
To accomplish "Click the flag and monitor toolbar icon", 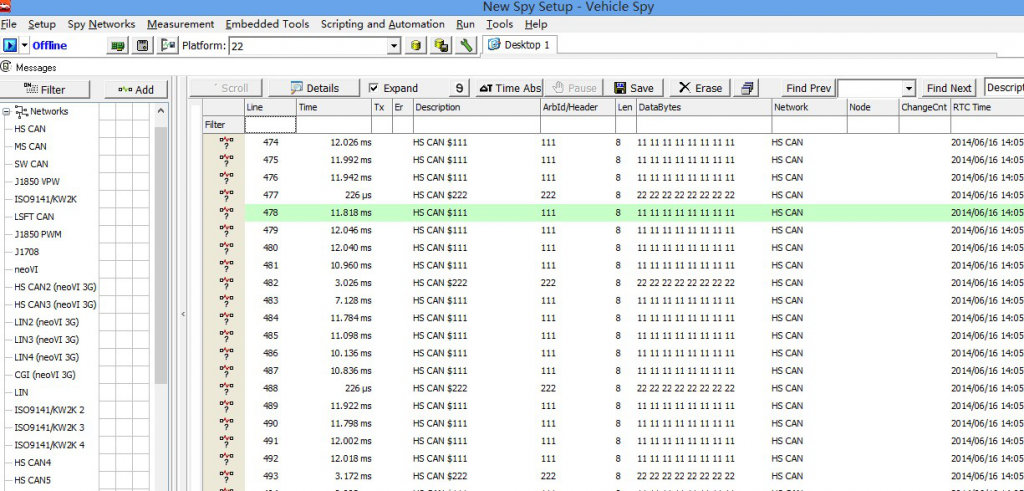I will click(168, 46).
